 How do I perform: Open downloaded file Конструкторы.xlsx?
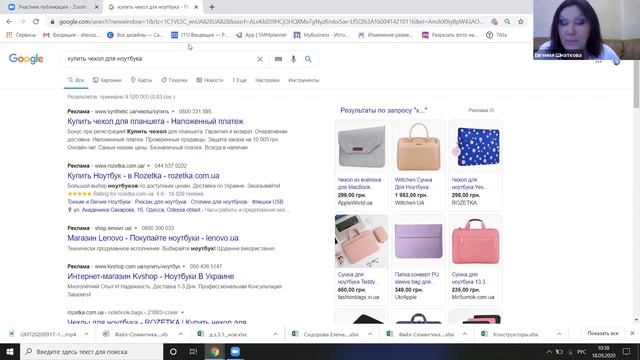tap(511, 334)
